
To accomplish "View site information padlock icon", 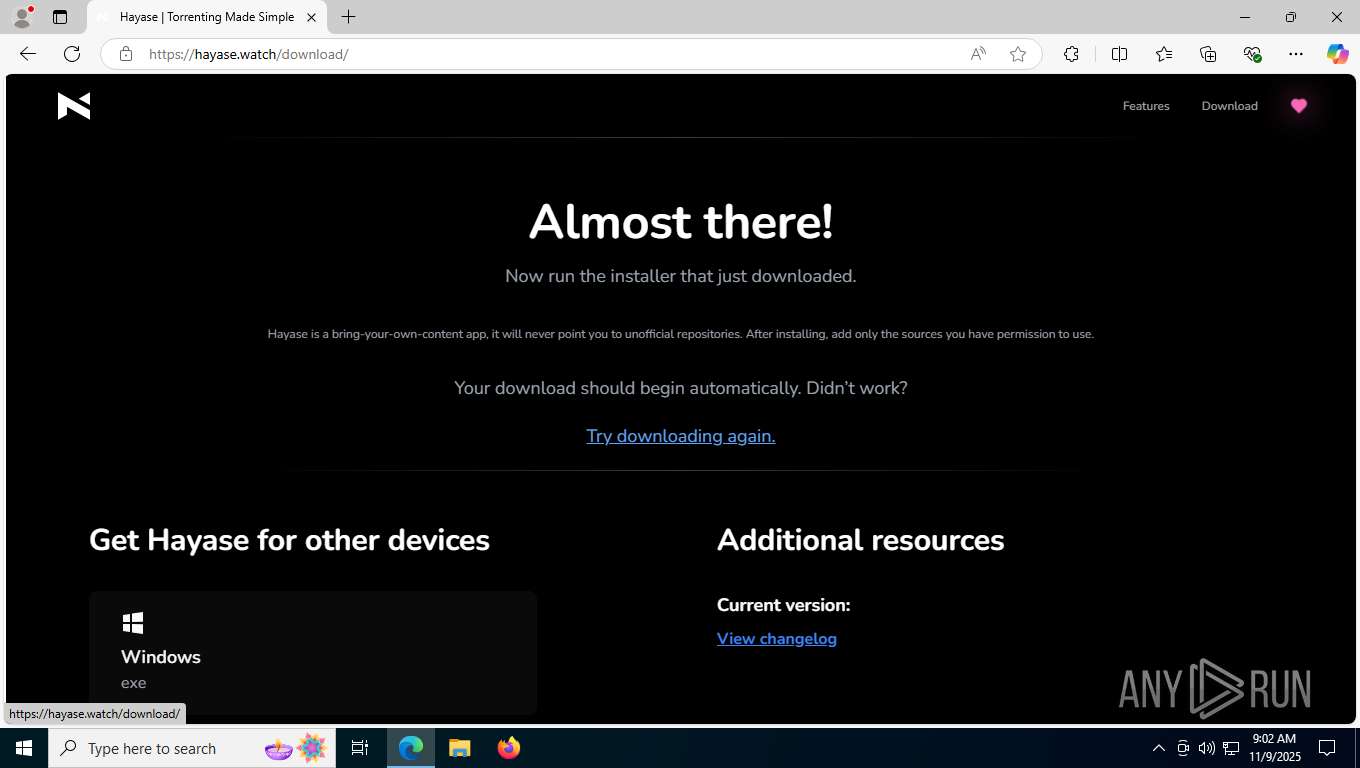I will click(x=126, y=54).
